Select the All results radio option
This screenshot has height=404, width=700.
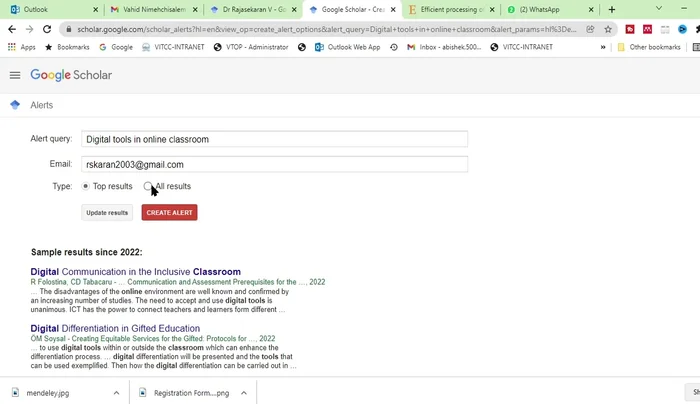[148, 186]
